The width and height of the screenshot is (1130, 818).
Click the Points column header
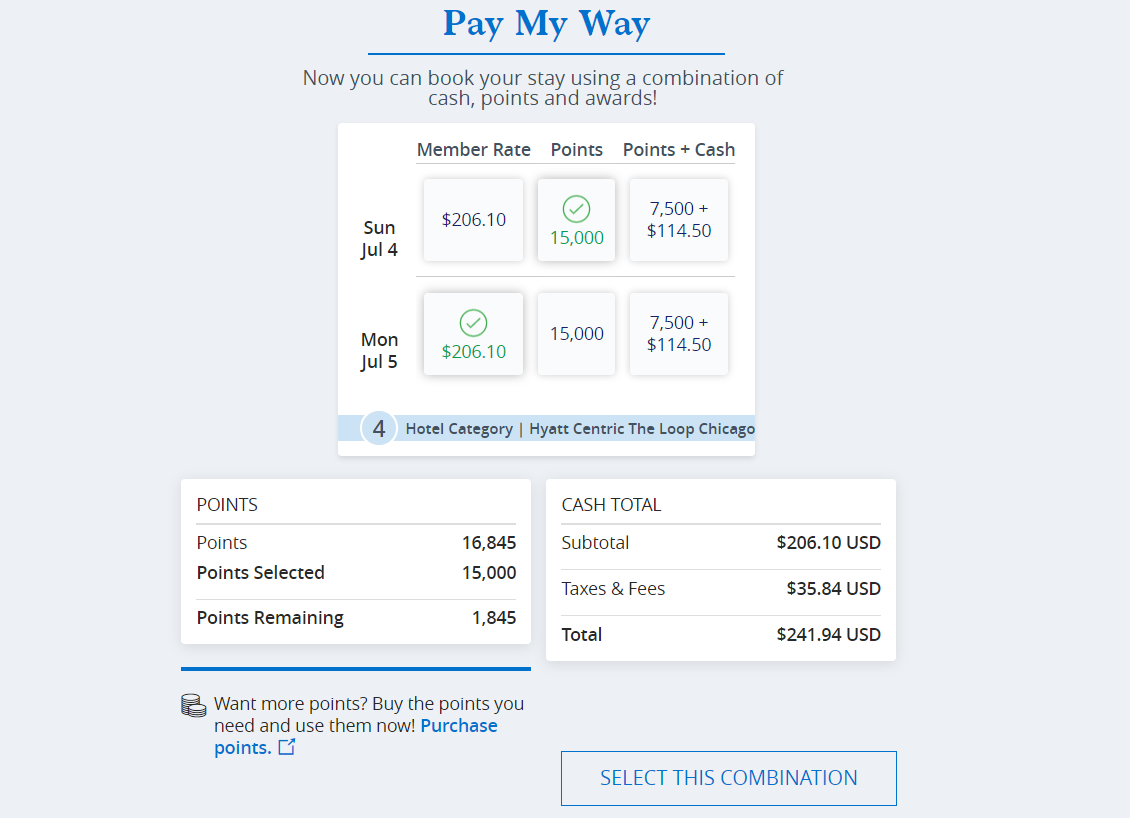point(577,149)
